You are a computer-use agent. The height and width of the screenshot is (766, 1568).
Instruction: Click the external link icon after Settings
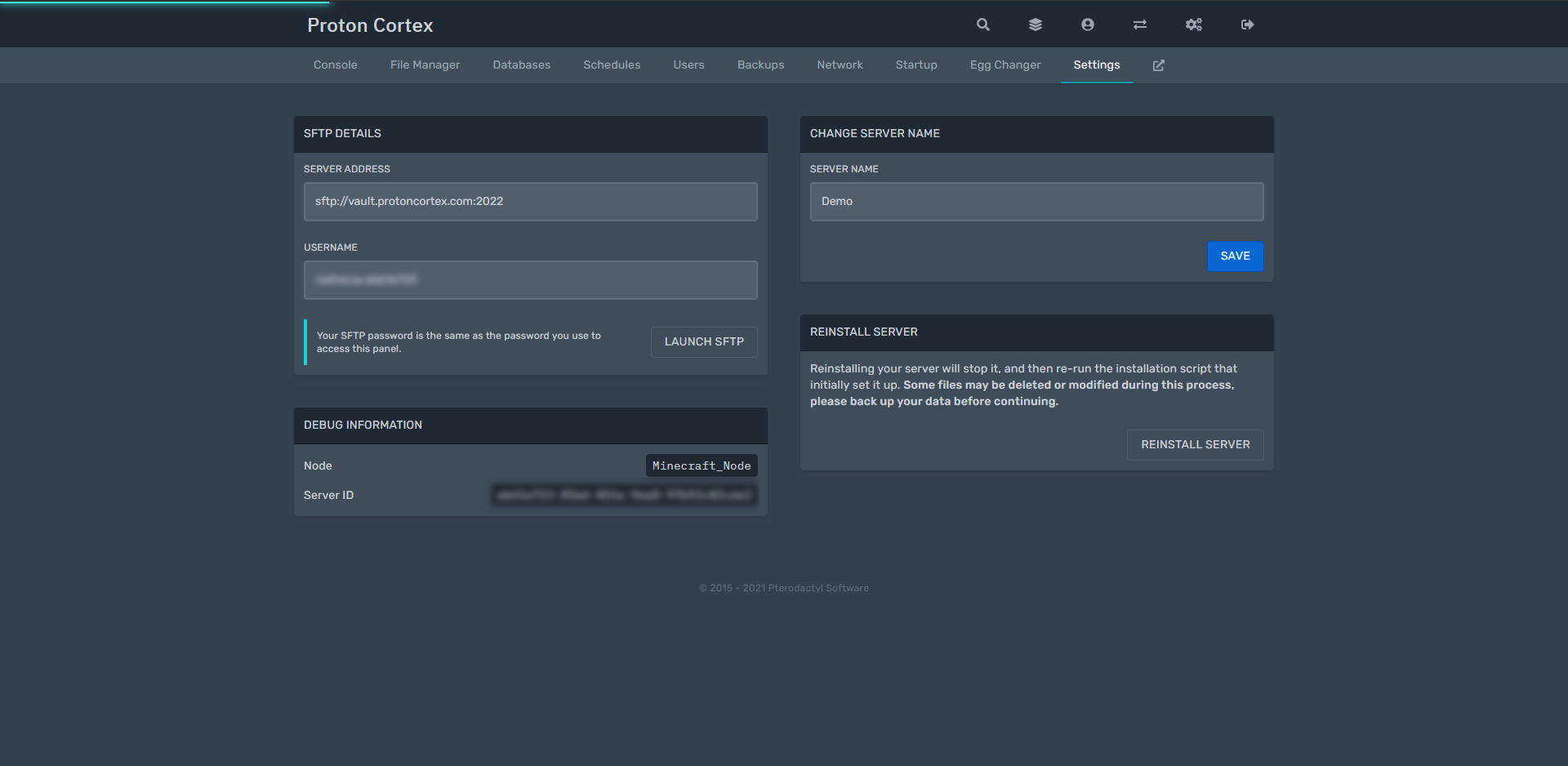tap(1158, 65)
